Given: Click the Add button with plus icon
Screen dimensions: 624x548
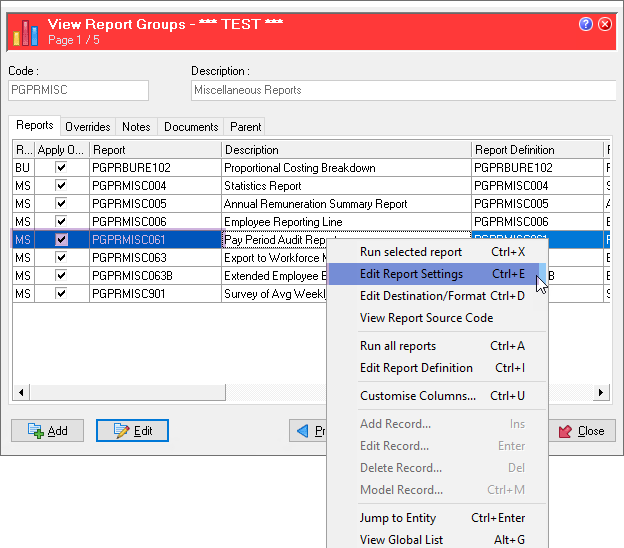Looking at the screenshot, I should [x=47, y=431].
